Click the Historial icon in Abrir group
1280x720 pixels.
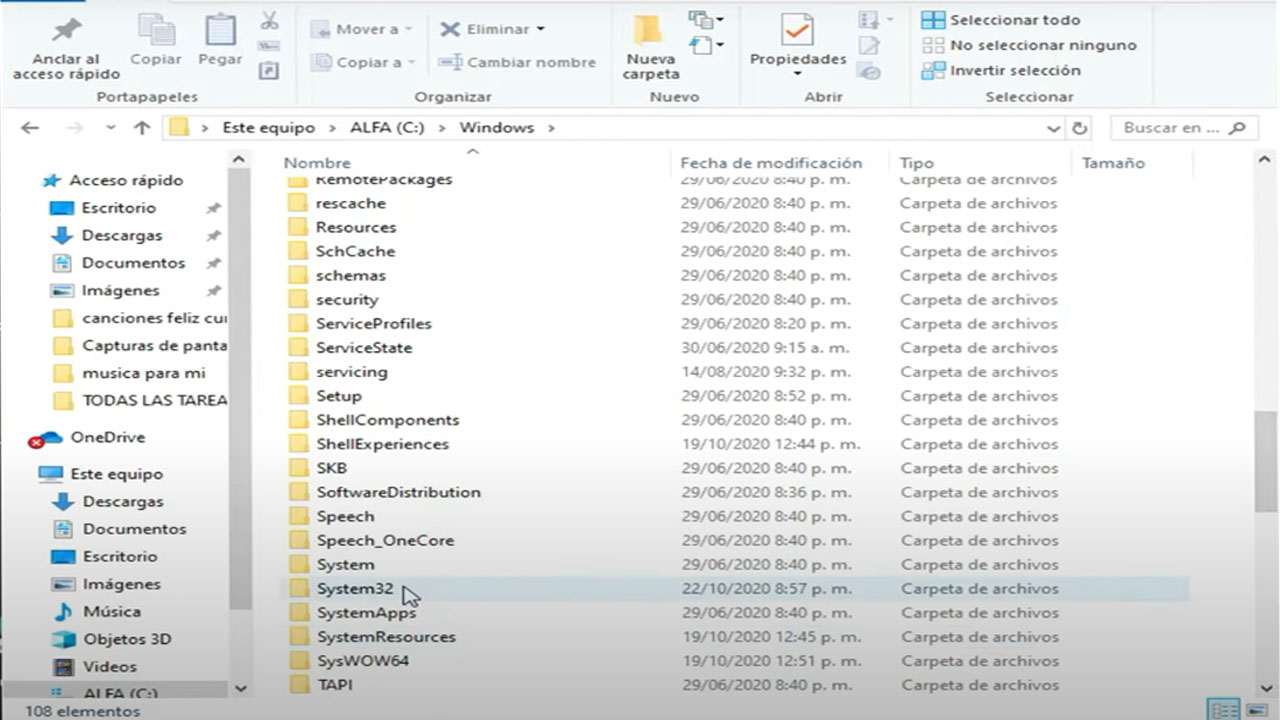(x=870, y=72)
